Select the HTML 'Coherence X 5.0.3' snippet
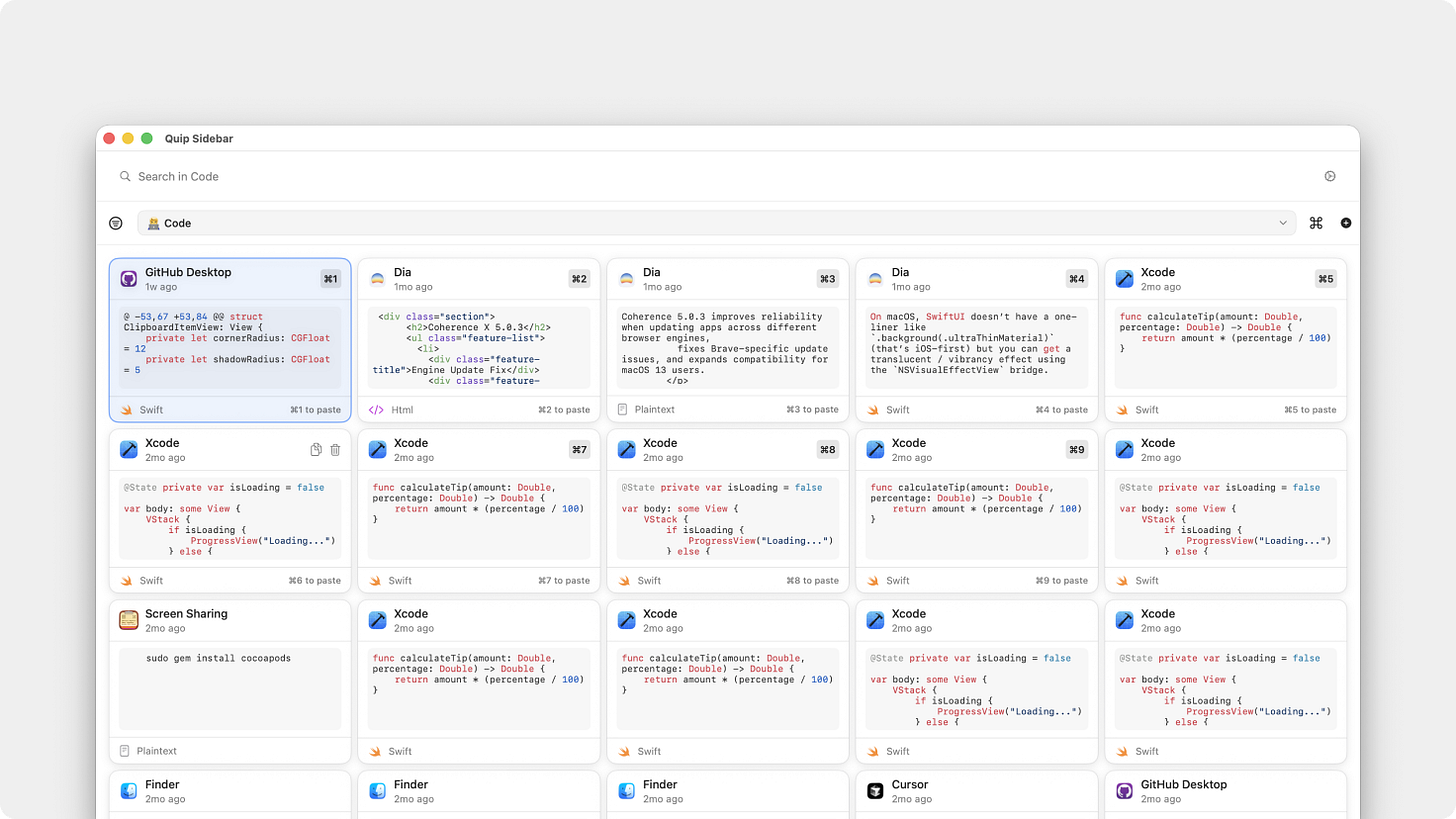The height and width of the screenshot is (819, 1456). click(x=479, y=348)
